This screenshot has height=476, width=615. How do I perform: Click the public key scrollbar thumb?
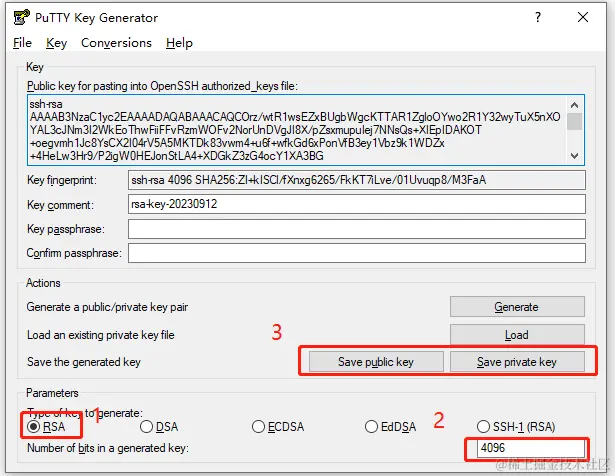pyautogui.click(x=575, y=122)
